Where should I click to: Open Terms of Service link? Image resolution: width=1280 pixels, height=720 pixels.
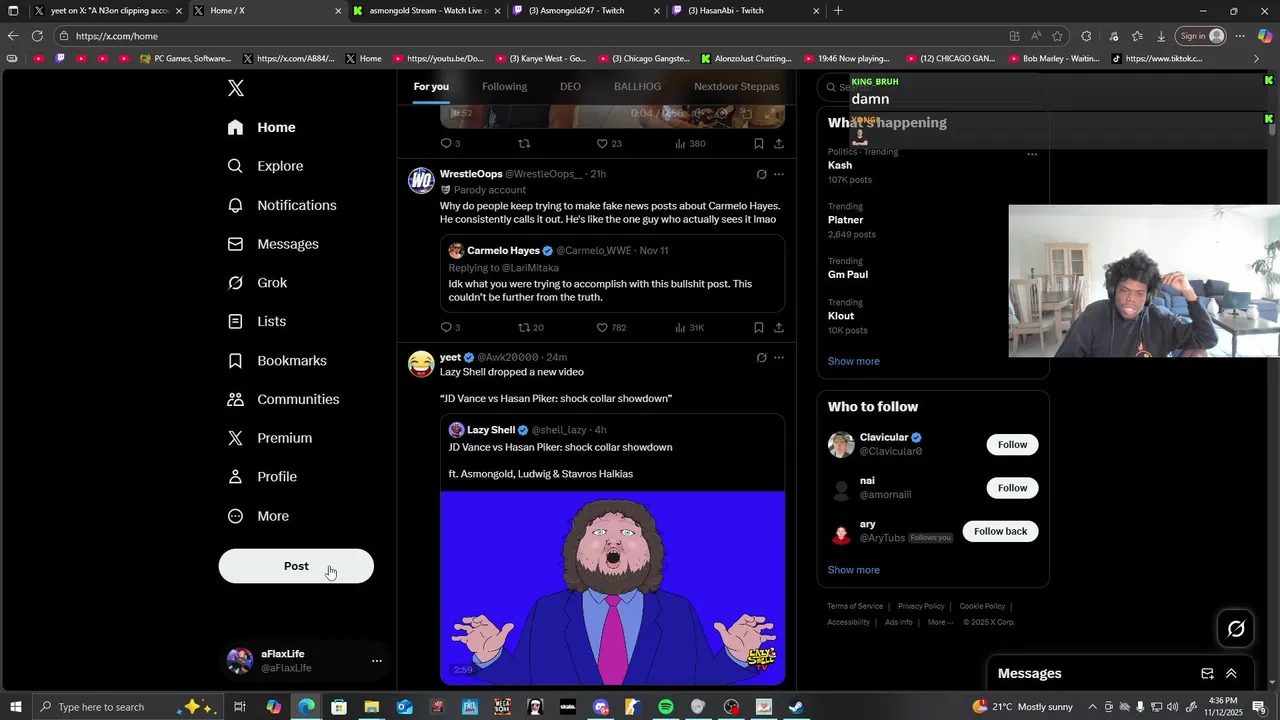pos(855,606)
